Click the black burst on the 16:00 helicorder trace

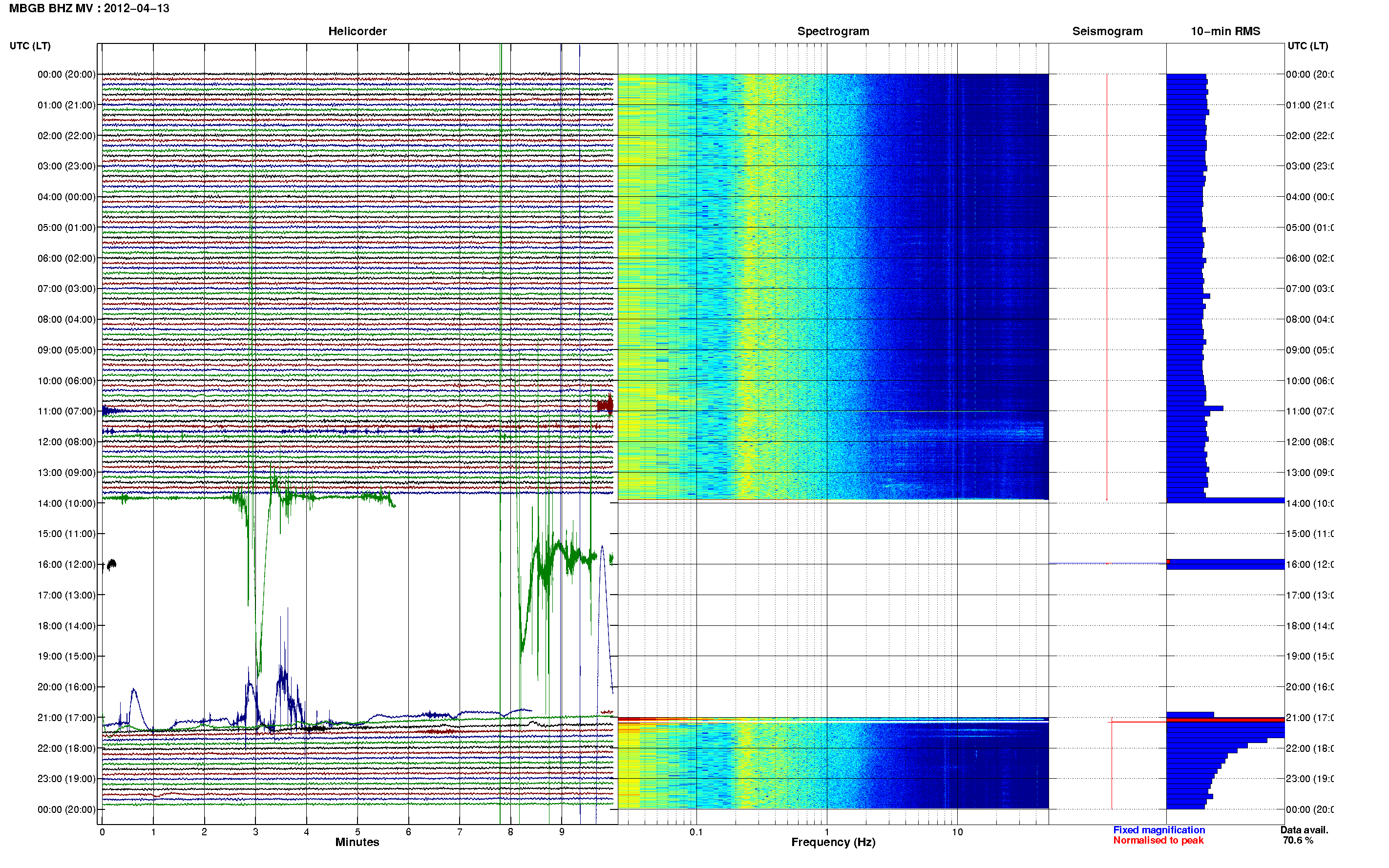(x=111, y=564)
